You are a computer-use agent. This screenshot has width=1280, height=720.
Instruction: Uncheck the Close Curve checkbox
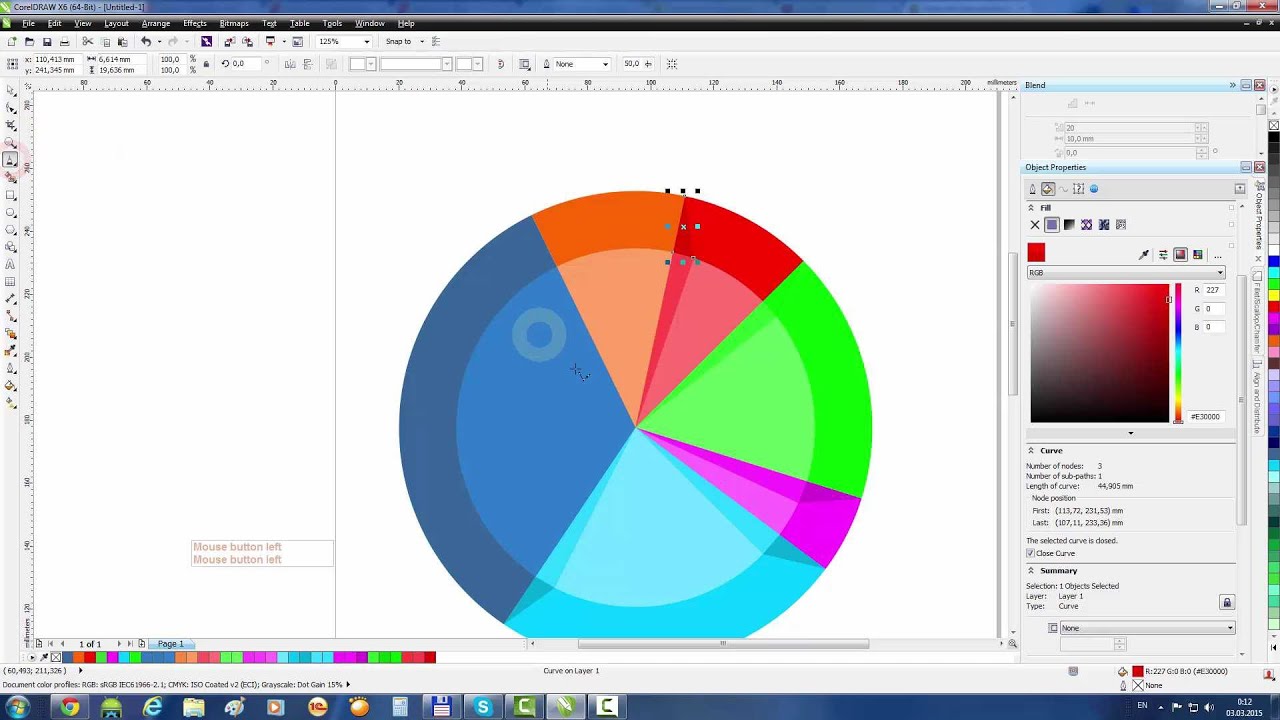1030,553
